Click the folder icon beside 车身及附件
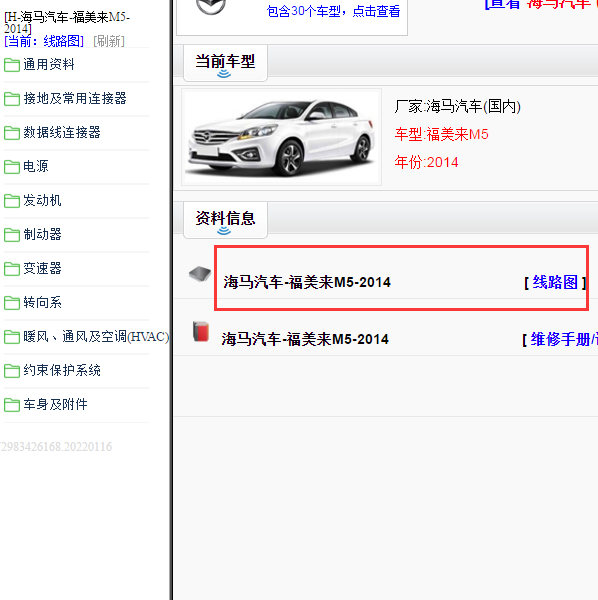Viewport: 598px width, 600px height. 11,404
